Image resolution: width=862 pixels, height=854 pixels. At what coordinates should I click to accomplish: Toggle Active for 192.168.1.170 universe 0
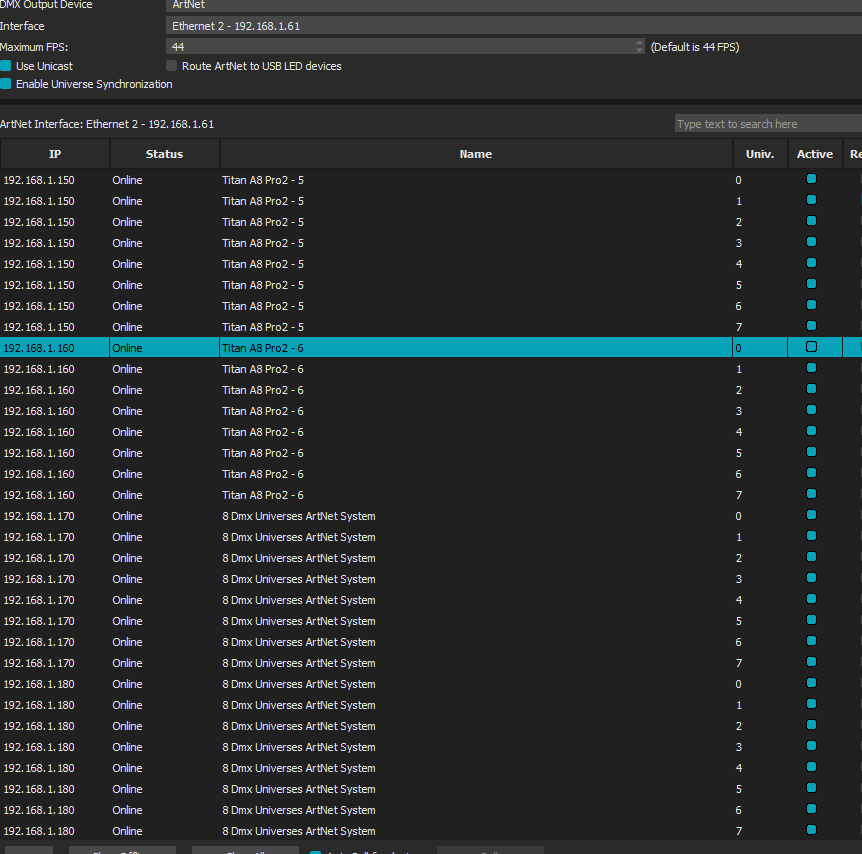811,515
